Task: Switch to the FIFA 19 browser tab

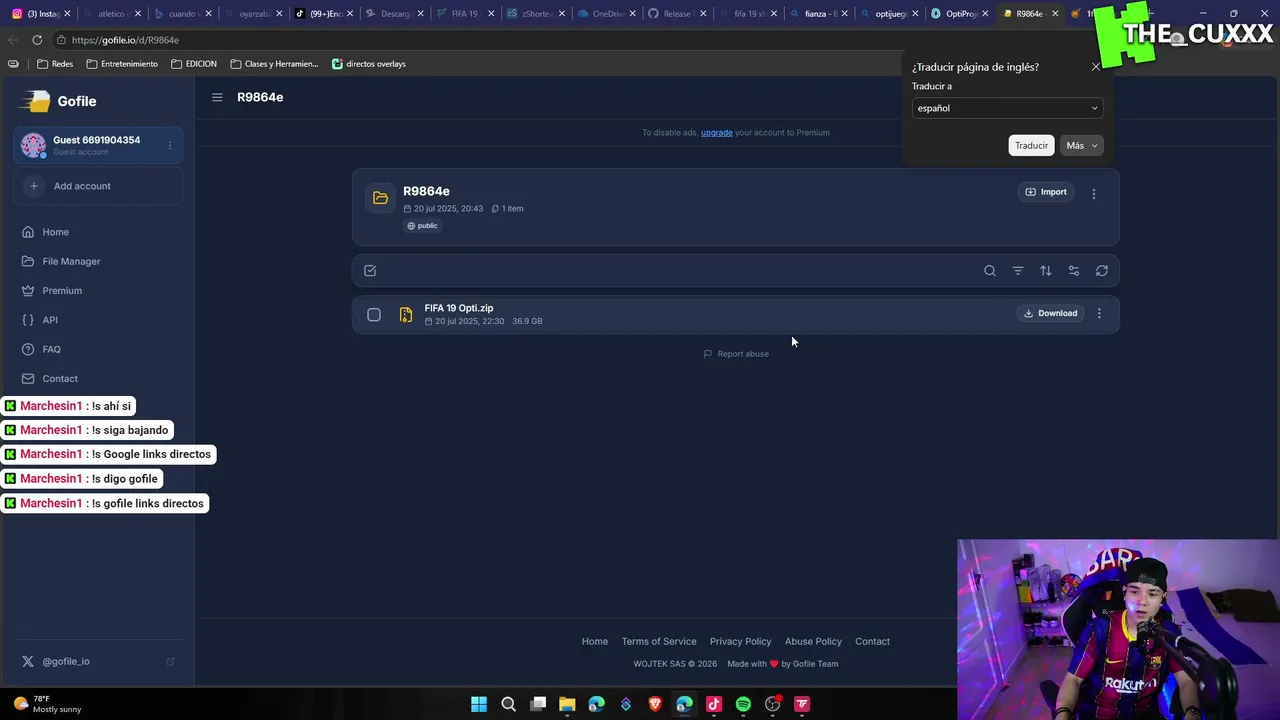Action: (464, 14)
